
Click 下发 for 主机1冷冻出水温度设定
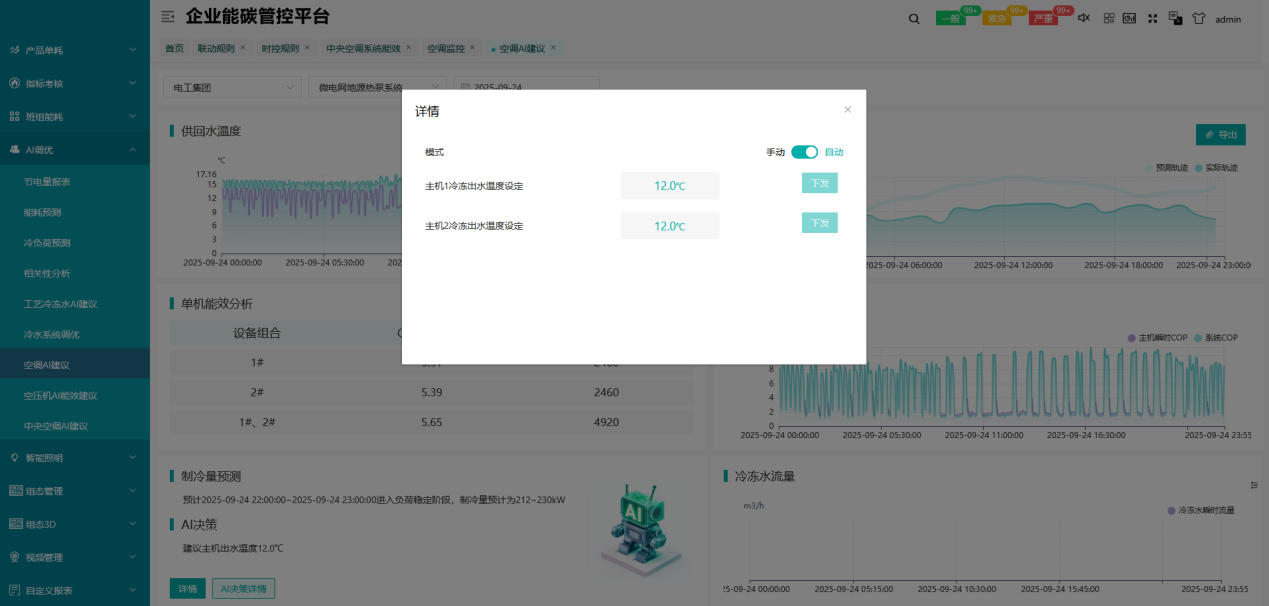click(x=819, y=183)
